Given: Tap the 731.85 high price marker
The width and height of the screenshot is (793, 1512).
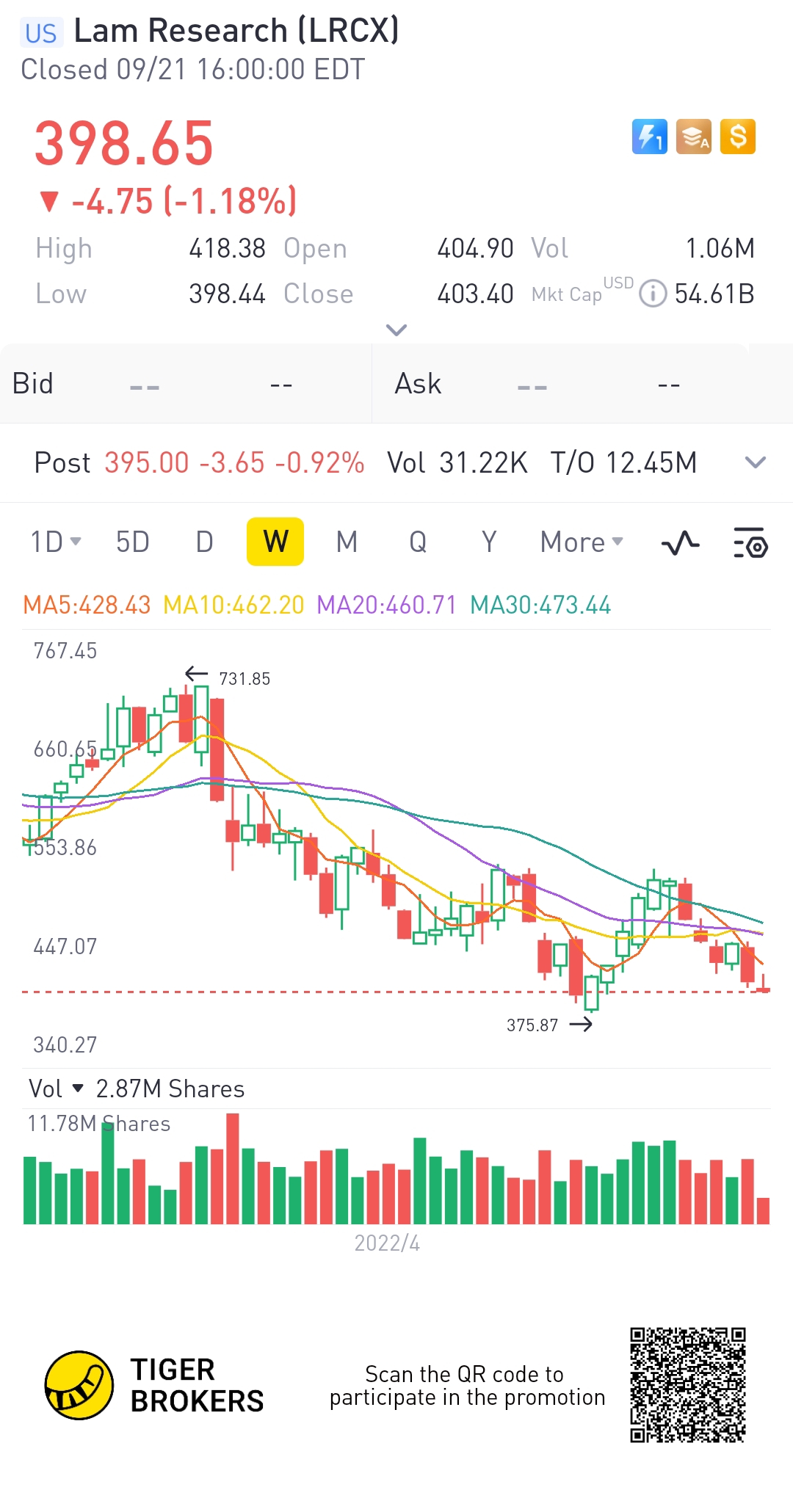Looking at the screenshot, I should (245, 679).
